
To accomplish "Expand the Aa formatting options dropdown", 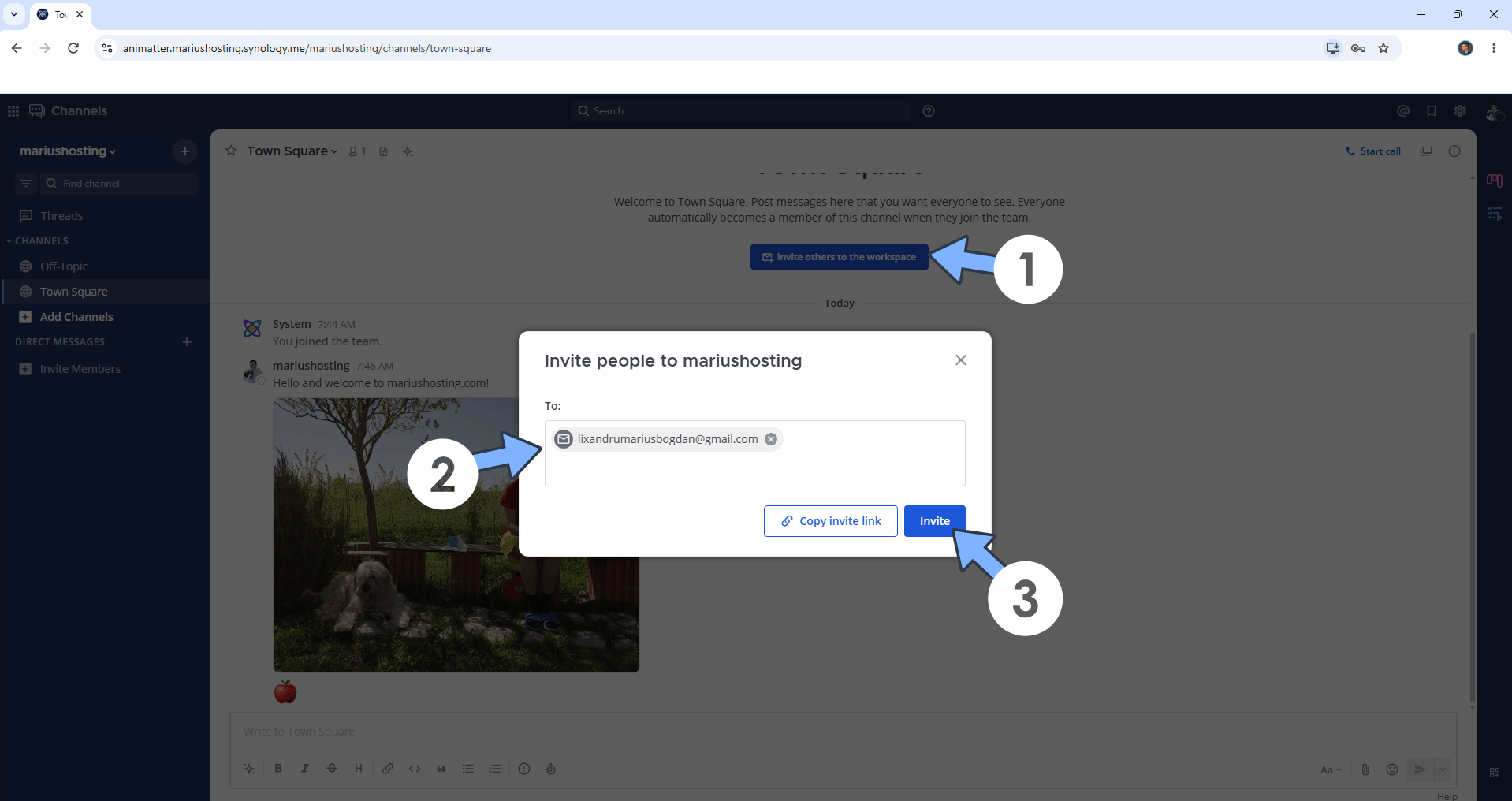I will 1331,769.
